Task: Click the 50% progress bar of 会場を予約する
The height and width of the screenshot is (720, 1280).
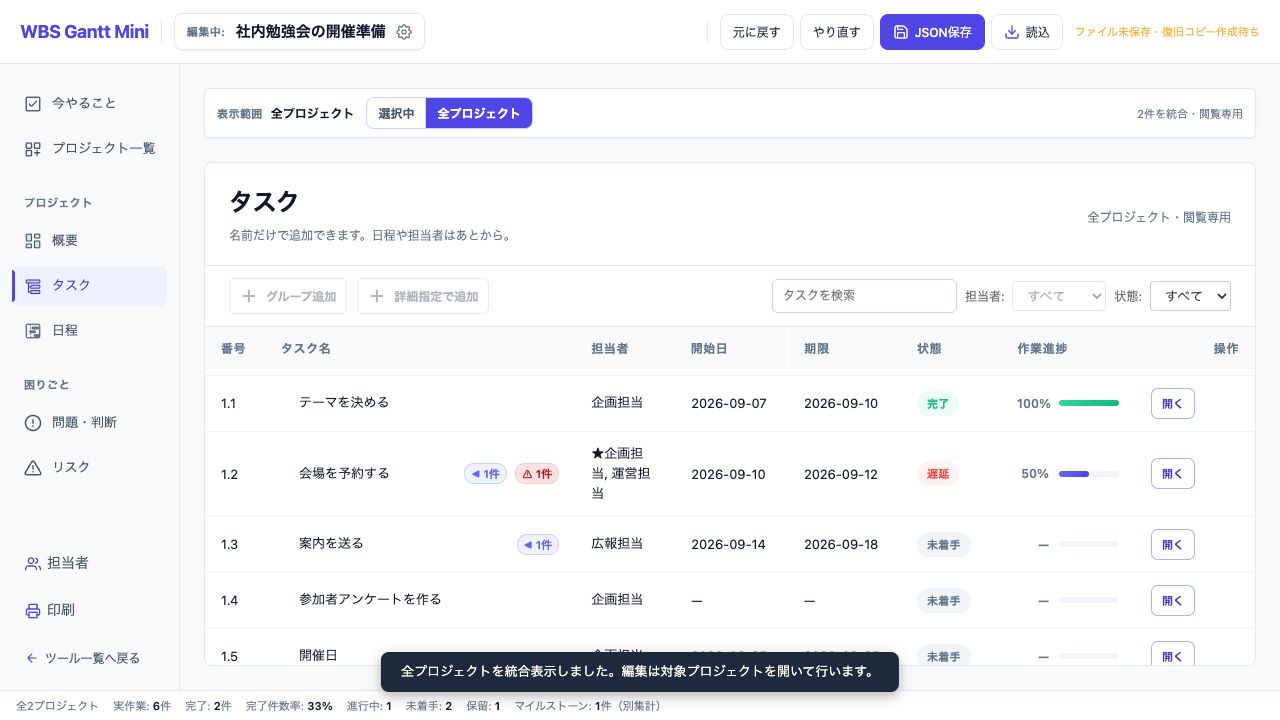Action: tap(1089, 474)
